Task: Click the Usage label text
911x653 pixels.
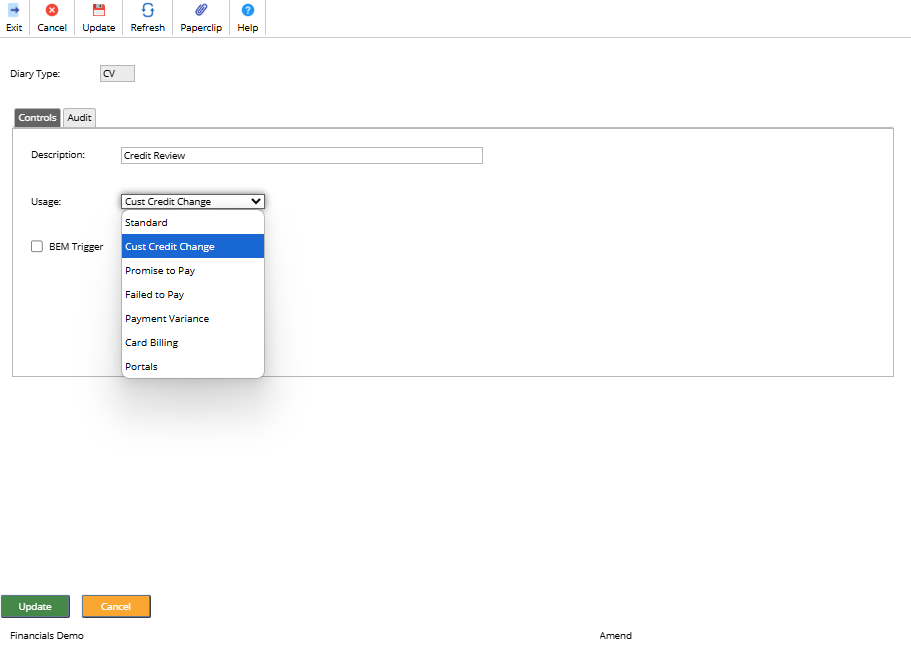Action: pyautogui.click(x=46, y=202)
